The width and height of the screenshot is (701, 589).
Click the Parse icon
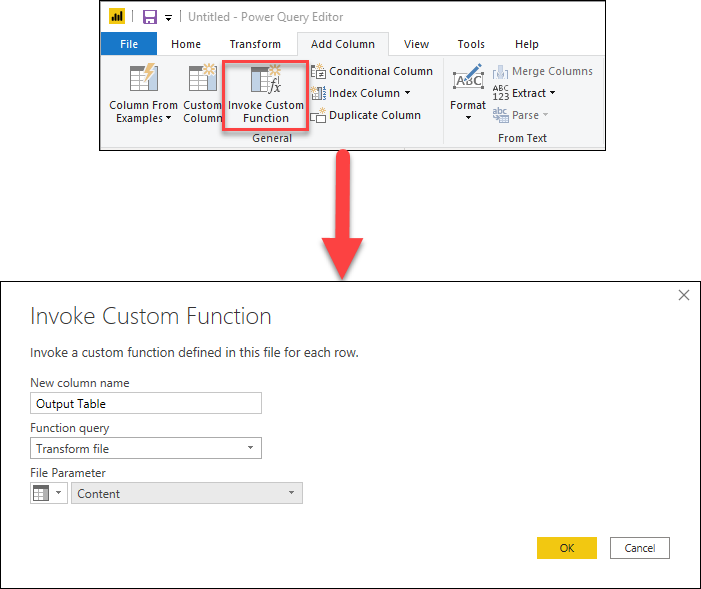[x=501, y=115]
